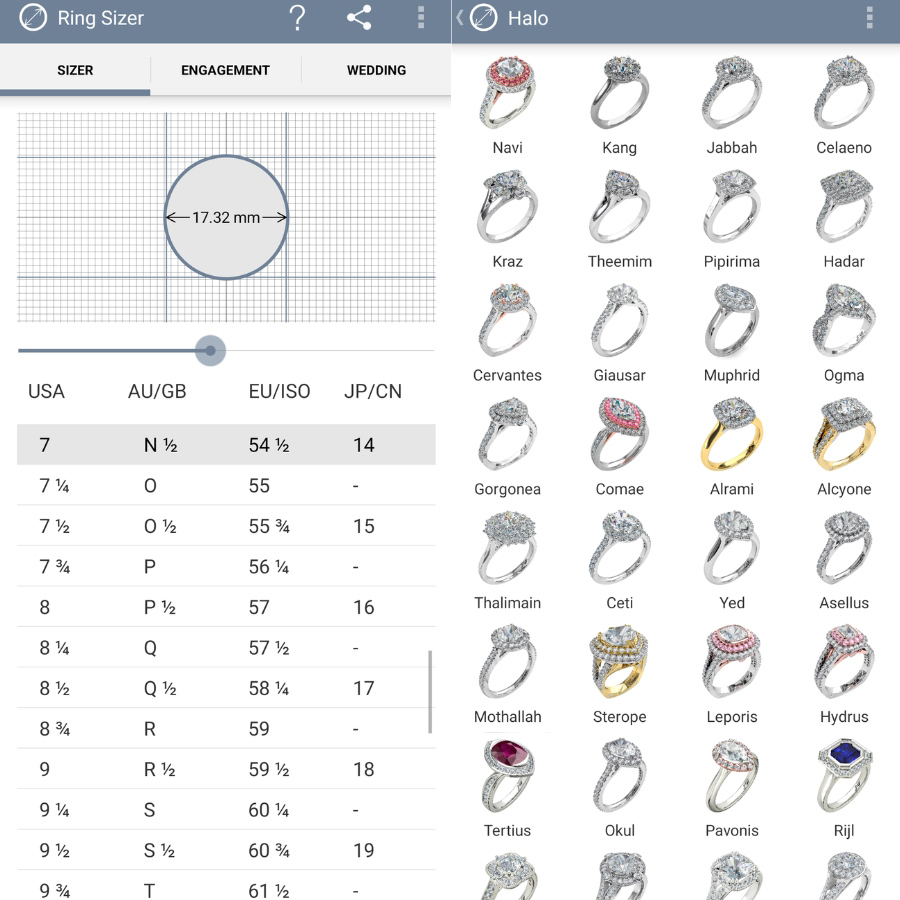Open the Mothallah halo ring
The image size is (900, 900).
(507, 674)
